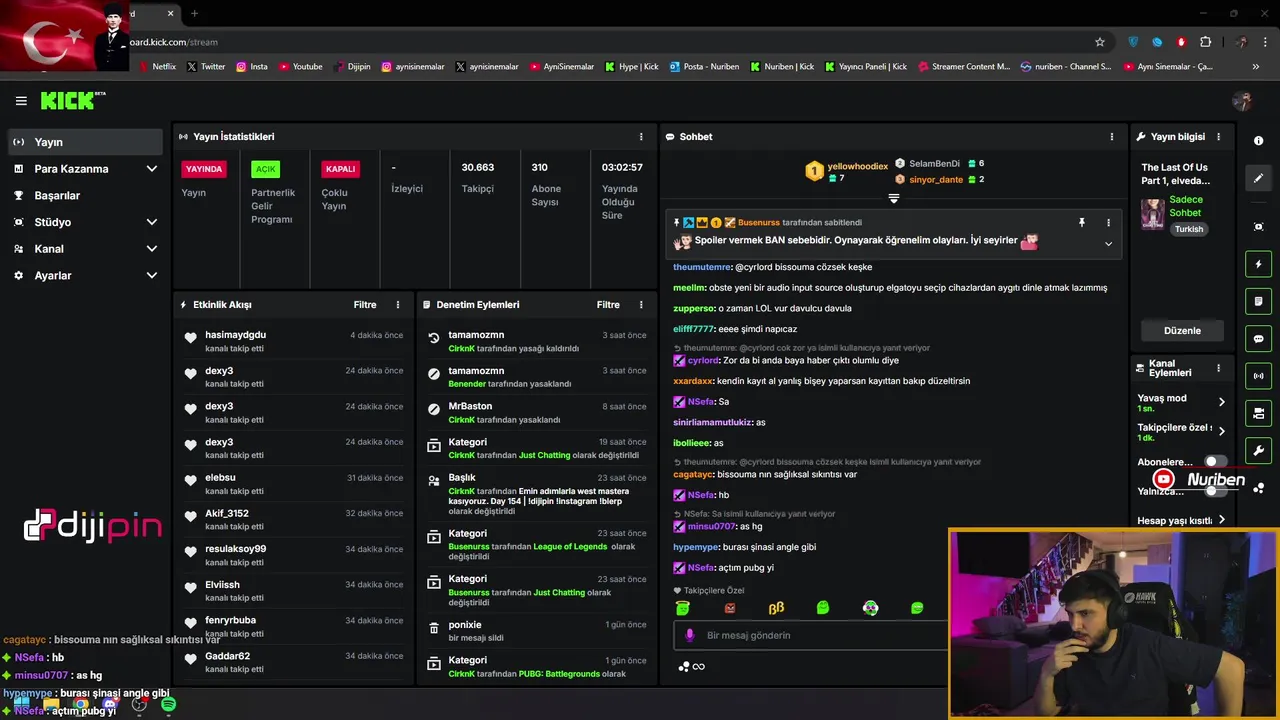
Task: Click stream cover thumbnail in Yayın bilgisi
Action: [x=1153, y=213]
